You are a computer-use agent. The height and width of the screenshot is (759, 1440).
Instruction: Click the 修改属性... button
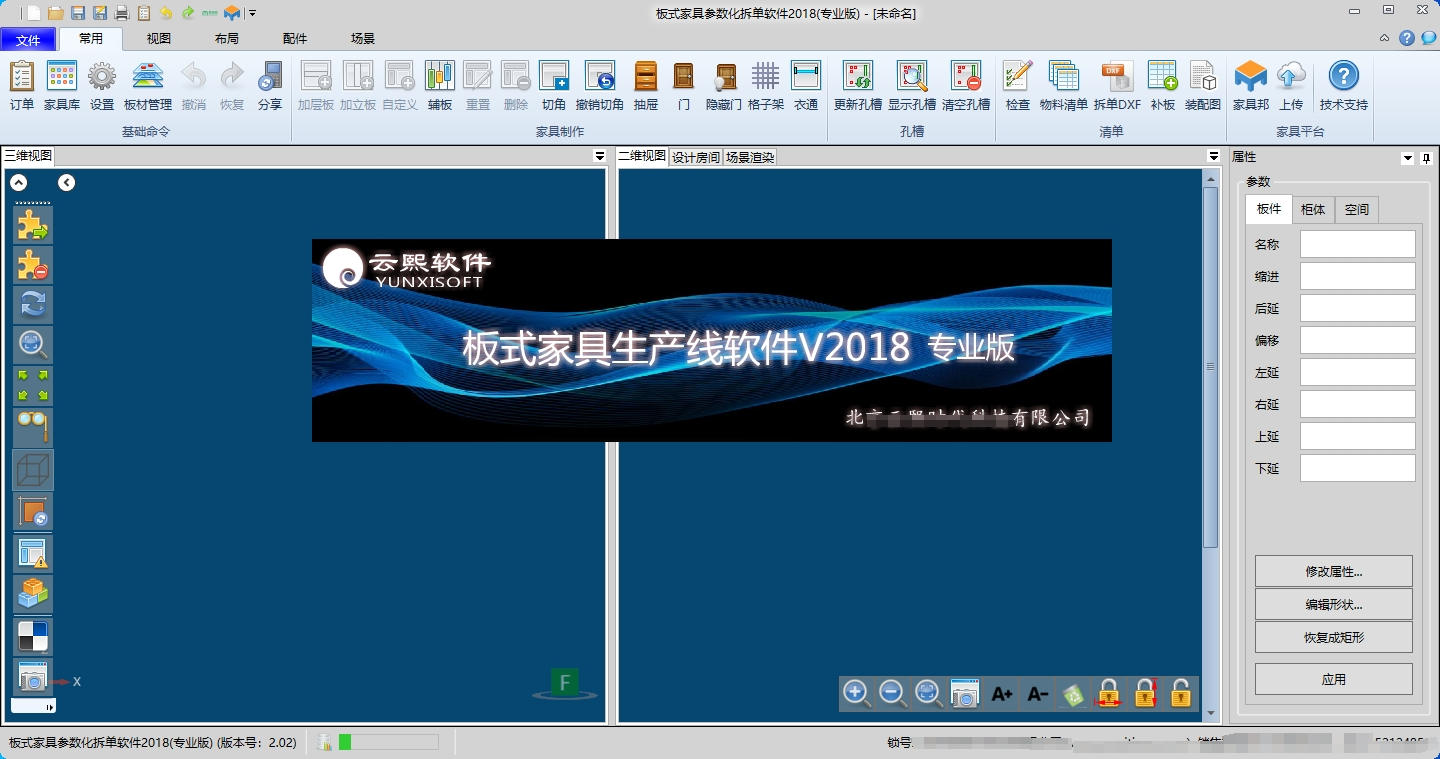pos(1334,572)
